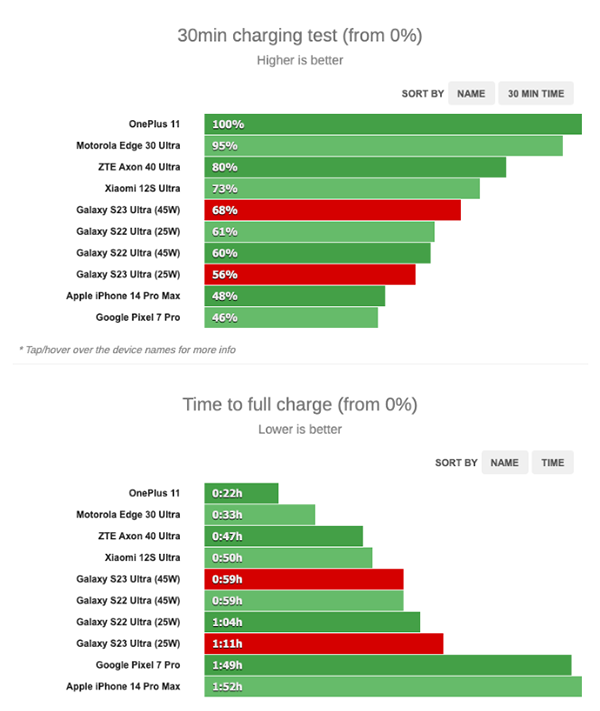The image size is (600, 711).
Task: Click OnePlus 11 name in 30min charging test
Action: [x=154, y=124]
